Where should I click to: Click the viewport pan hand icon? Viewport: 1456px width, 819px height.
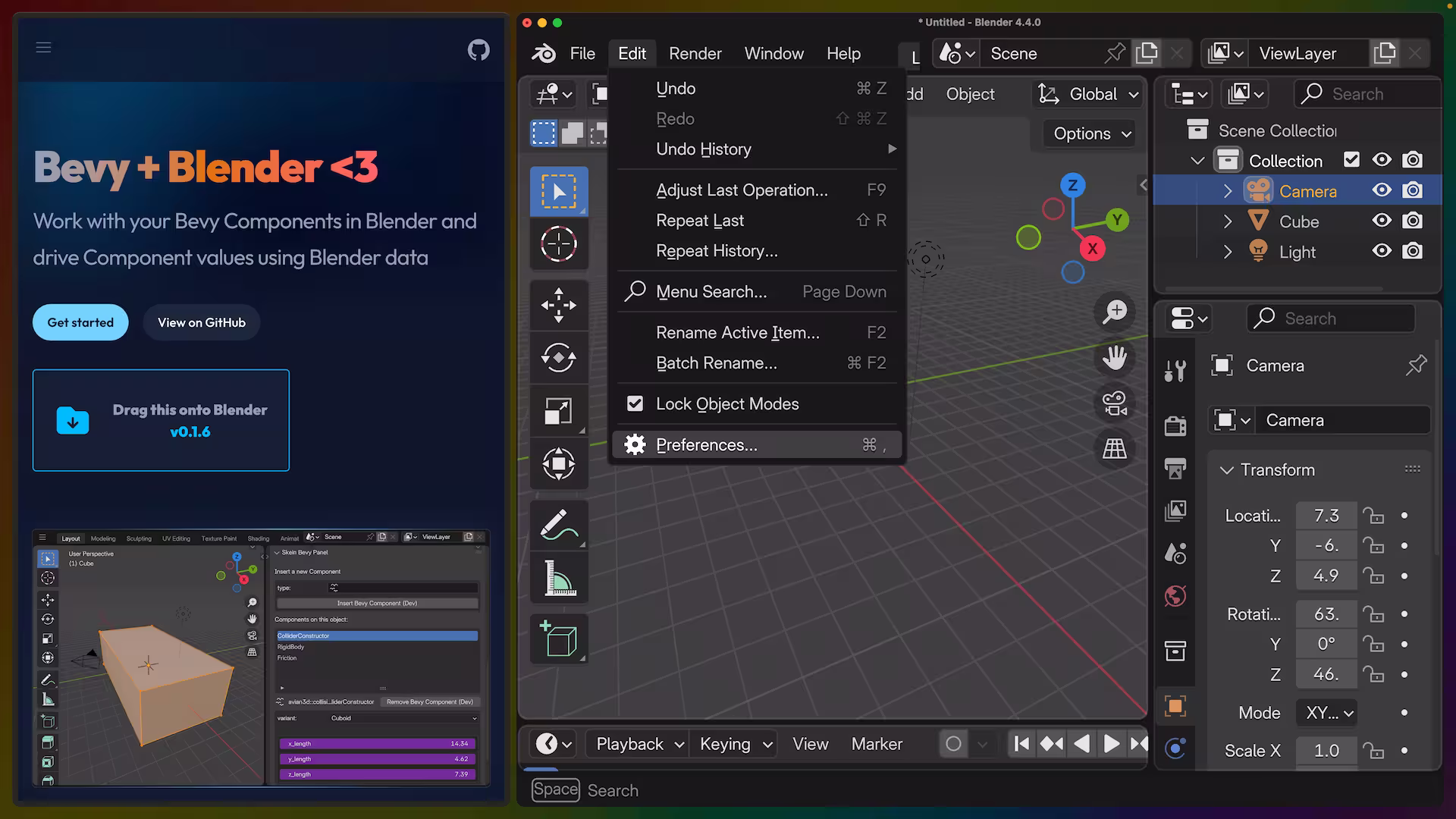pos(1115,357)
